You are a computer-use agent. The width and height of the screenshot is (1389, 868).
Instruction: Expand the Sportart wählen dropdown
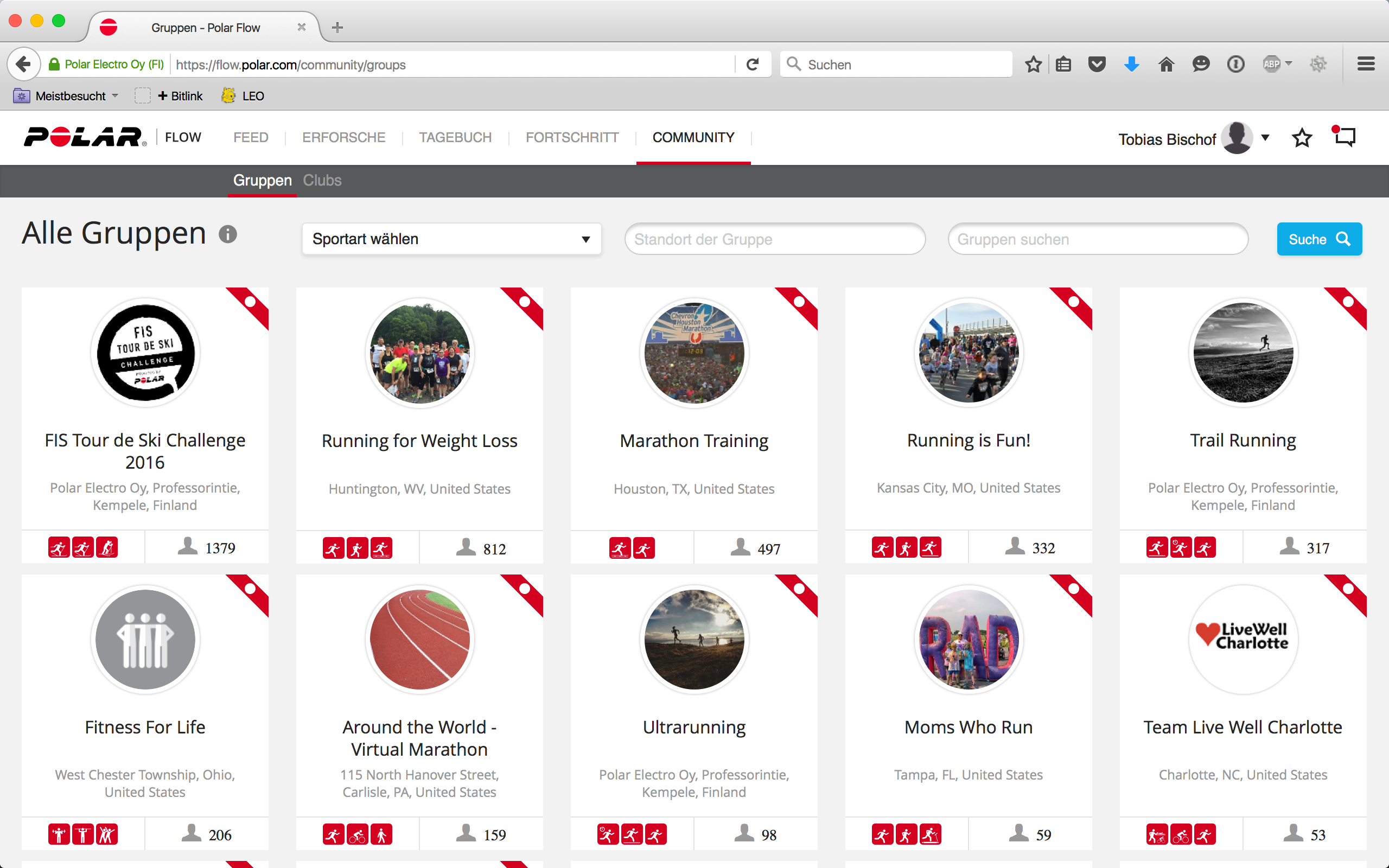[451, 239]
